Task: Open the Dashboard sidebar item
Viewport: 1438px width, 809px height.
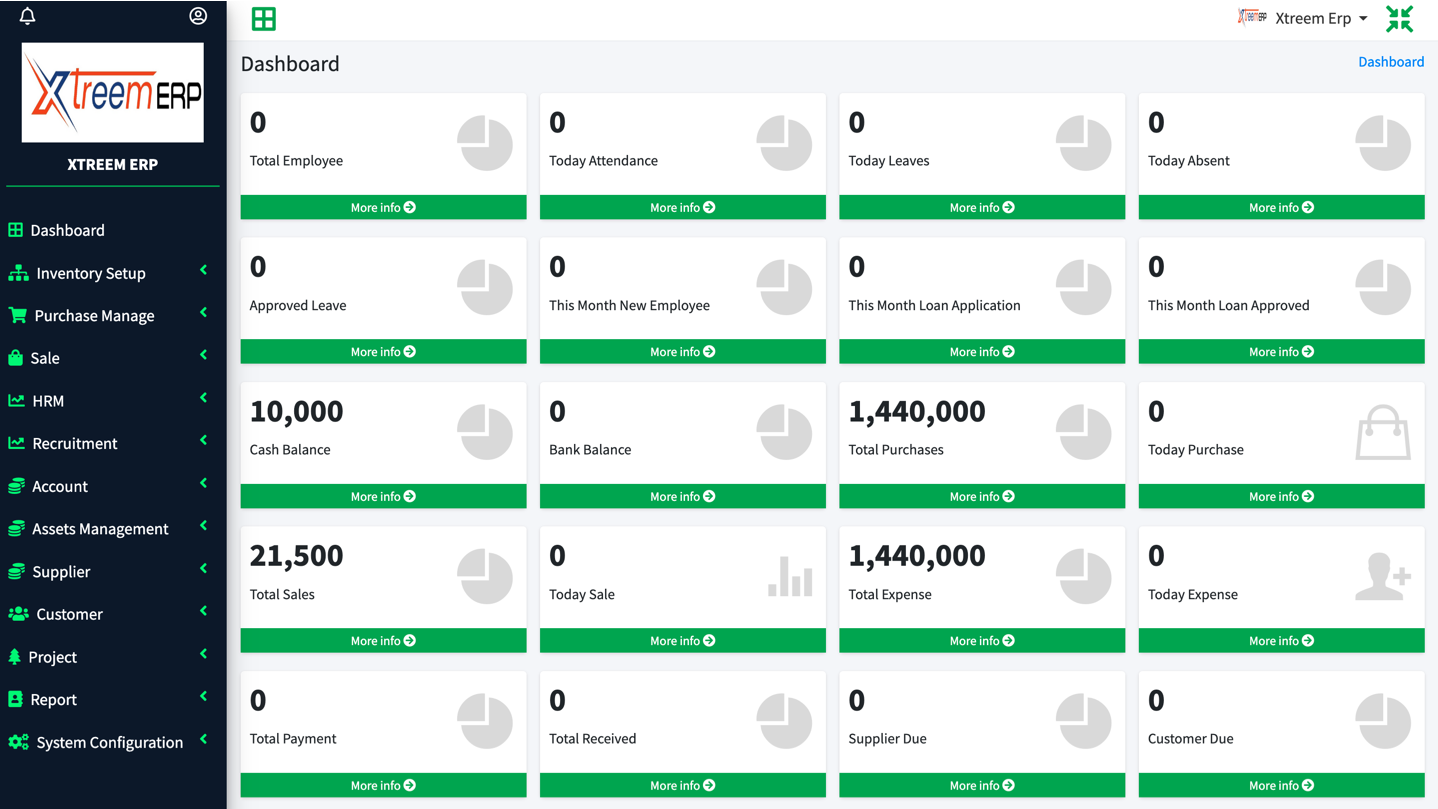Action: coord(67,230)
